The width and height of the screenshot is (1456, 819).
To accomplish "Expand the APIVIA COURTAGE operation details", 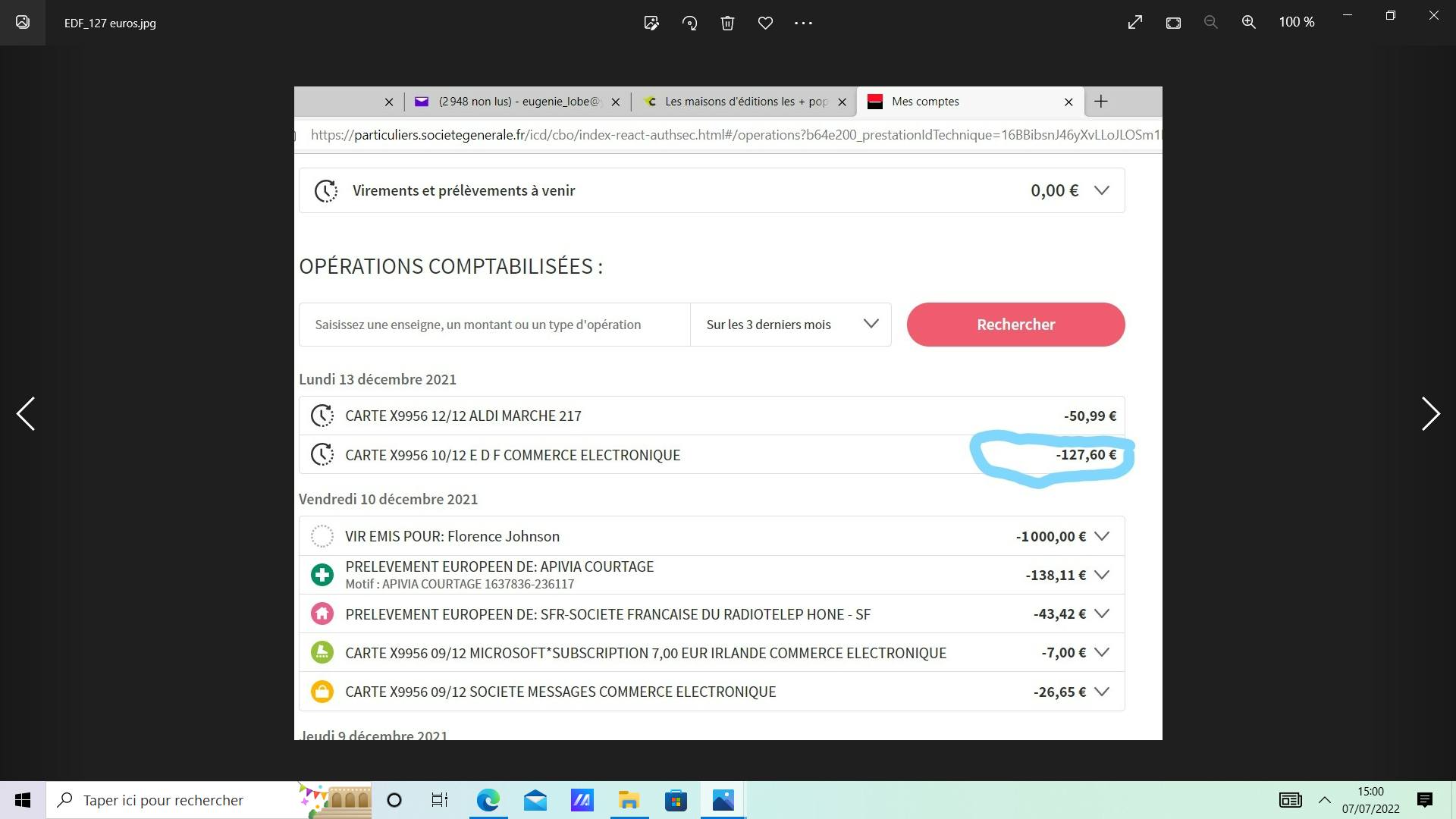I will tap(1102, 575).
